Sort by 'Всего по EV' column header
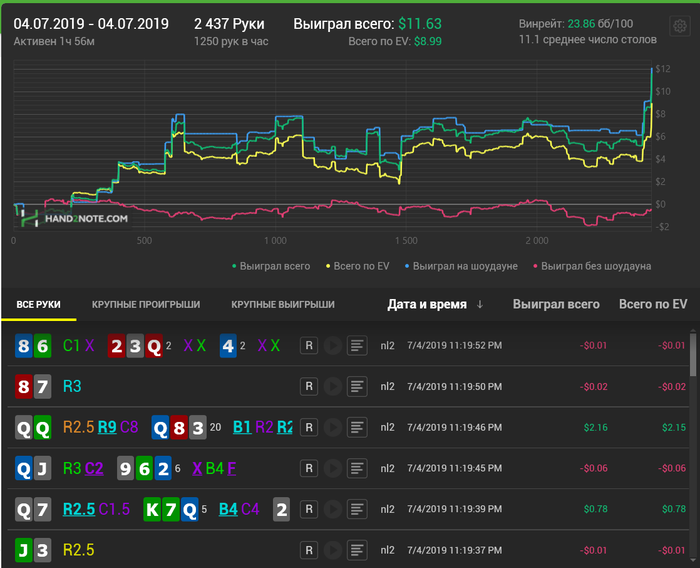 tap(652, 304)
